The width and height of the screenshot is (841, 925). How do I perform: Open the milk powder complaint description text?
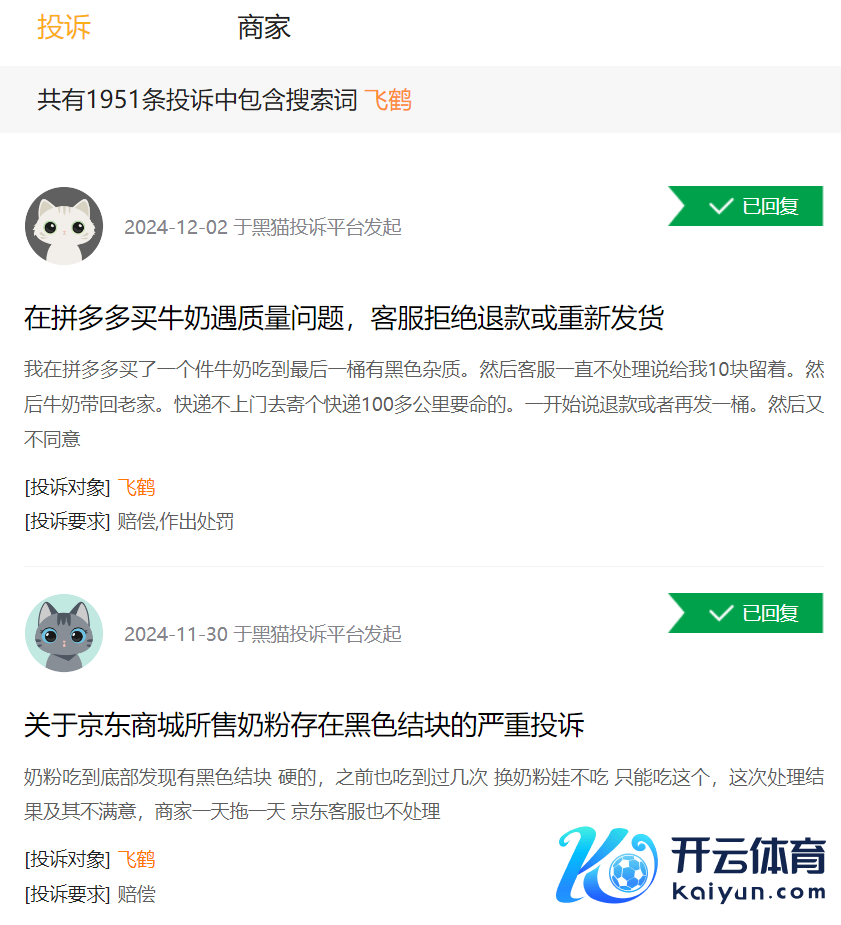coord(424,794)
